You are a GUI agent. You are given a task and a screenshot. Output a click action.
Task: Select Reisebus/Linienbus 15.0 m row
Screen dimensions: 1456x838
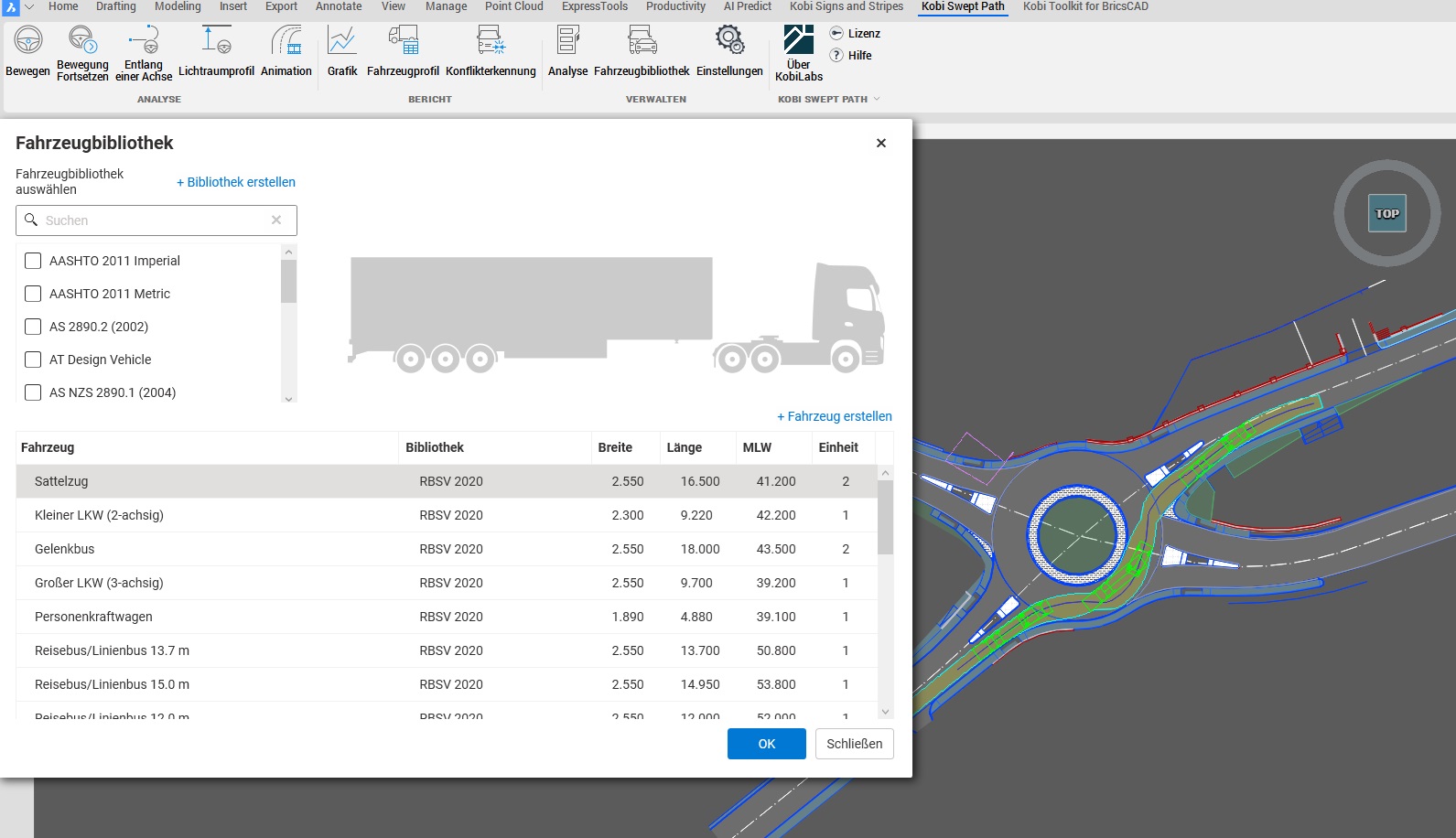tap(447, 684)
